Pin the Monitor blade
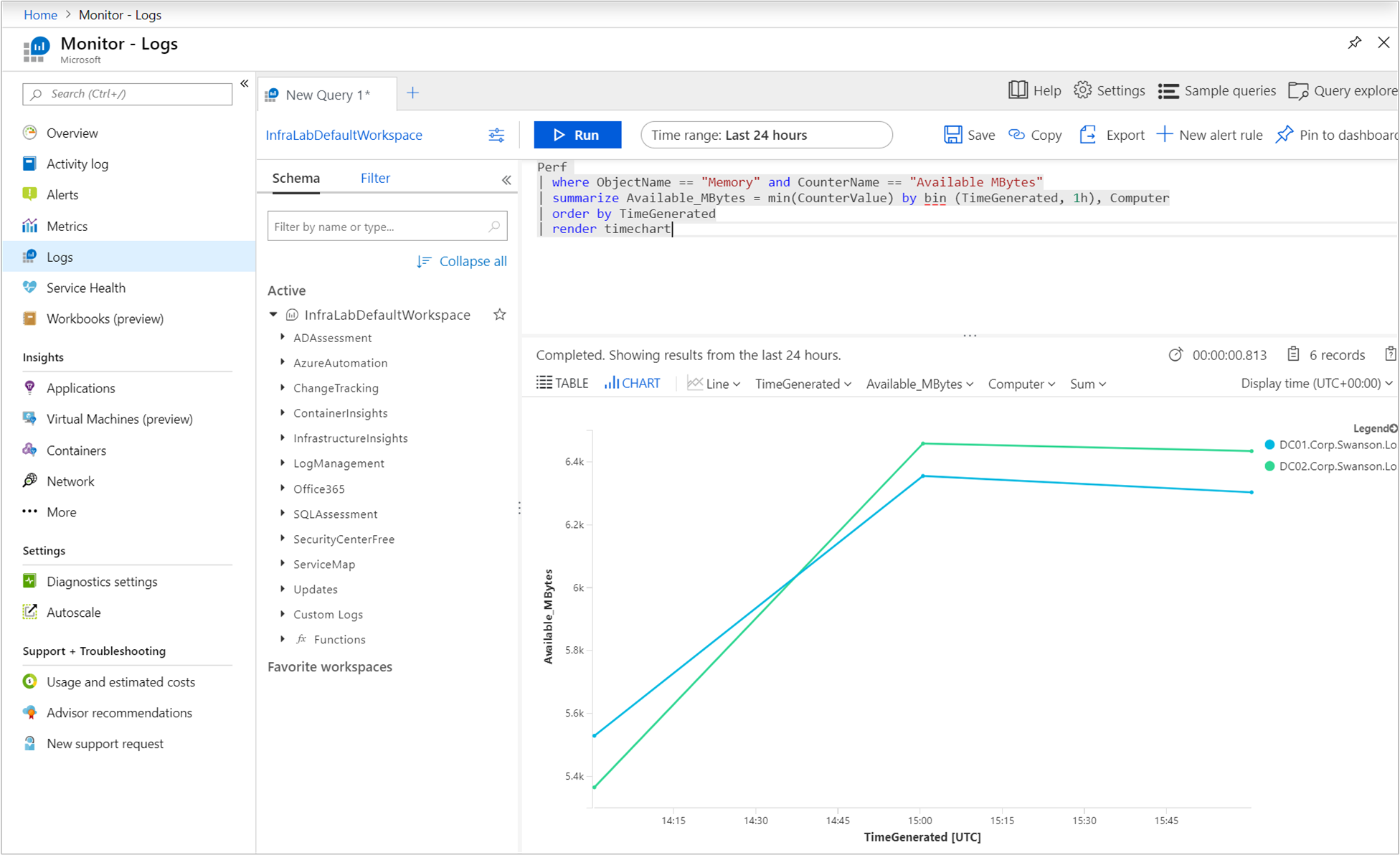This screenshot has width=1400, height=855. tap(1354, 43)
